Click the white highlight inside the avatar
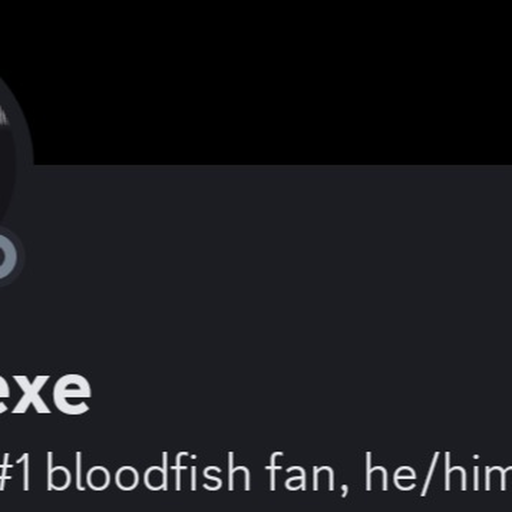This screenshot has width=512, height=512. 3,117
